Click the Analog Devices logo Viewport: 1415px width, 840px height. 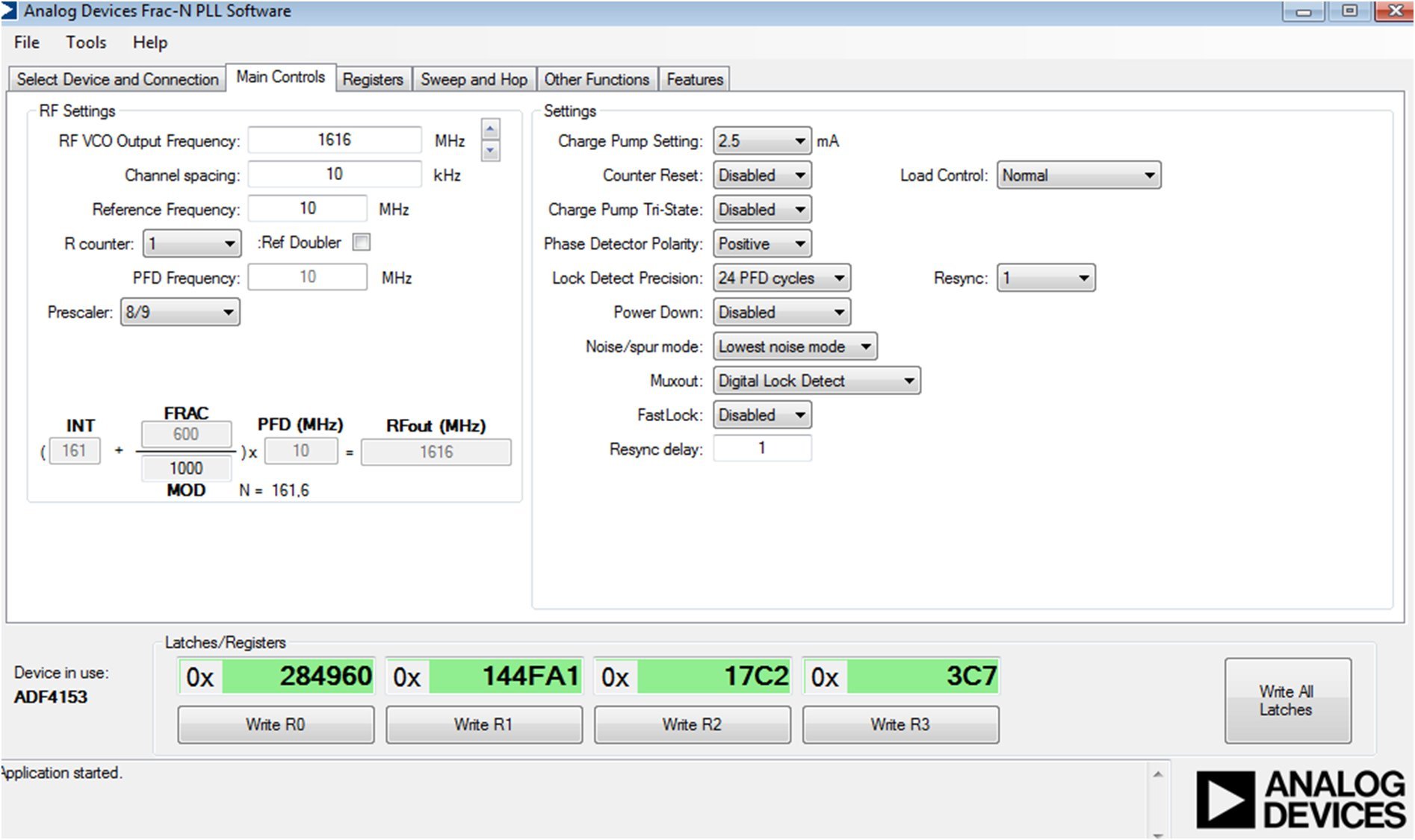[x=1300, y=800]
